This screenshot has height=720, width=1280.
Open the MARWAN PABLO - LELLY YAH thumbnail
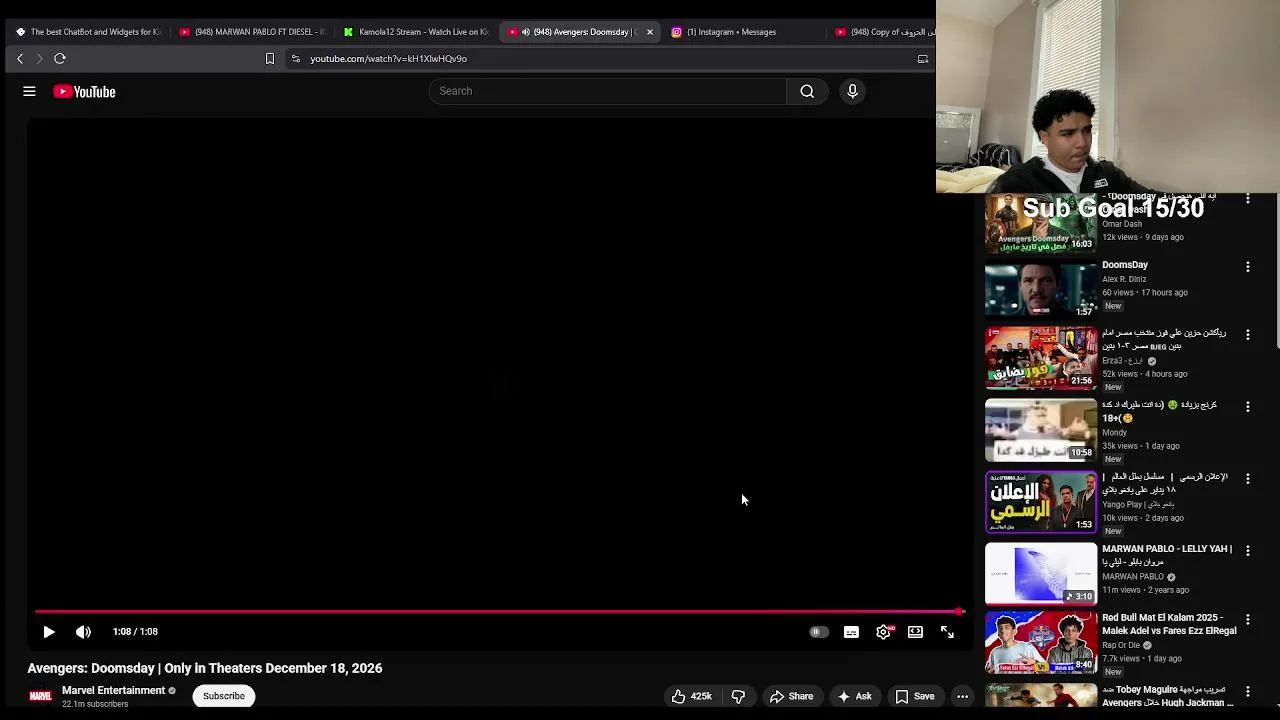pos(1041,574)
